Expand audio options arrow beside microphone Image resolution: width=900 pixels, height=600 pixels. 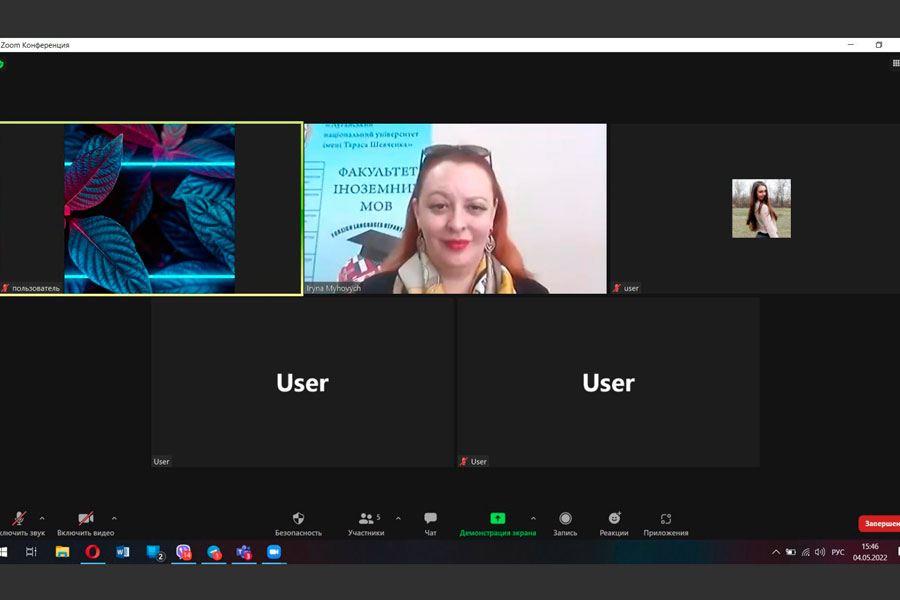pos(42,518)
